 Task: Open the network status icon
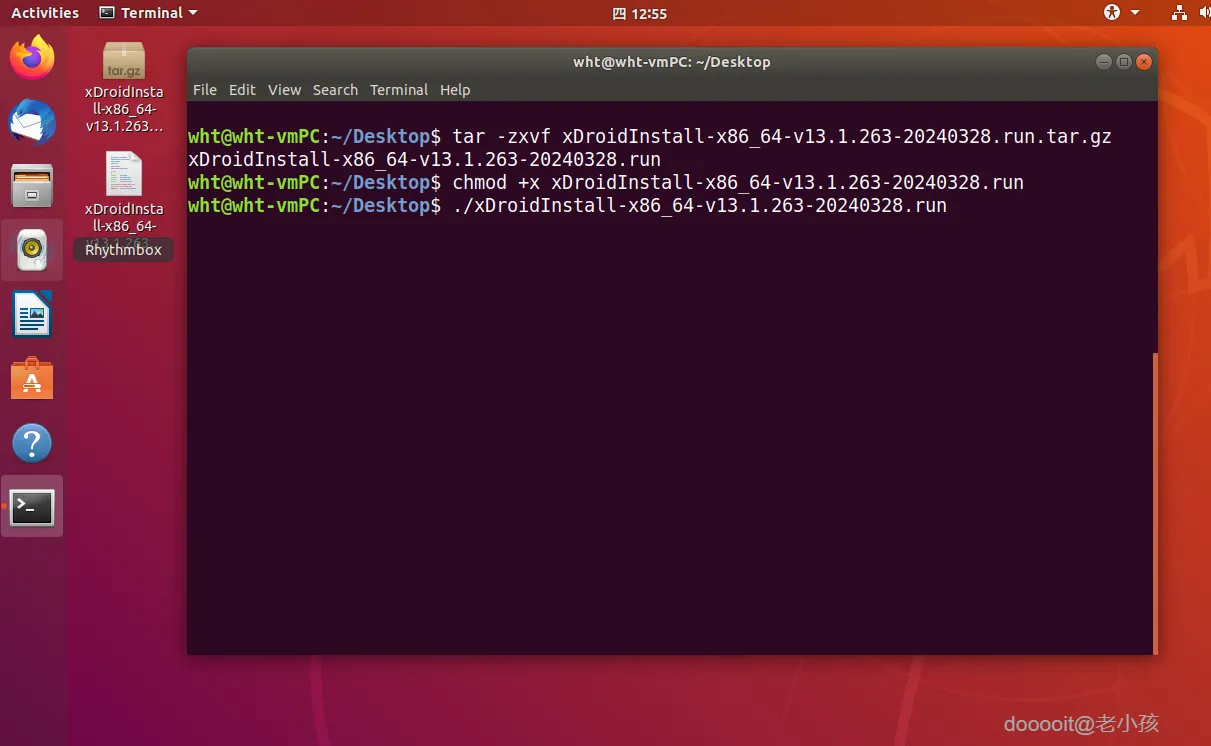pos(1179,12)
